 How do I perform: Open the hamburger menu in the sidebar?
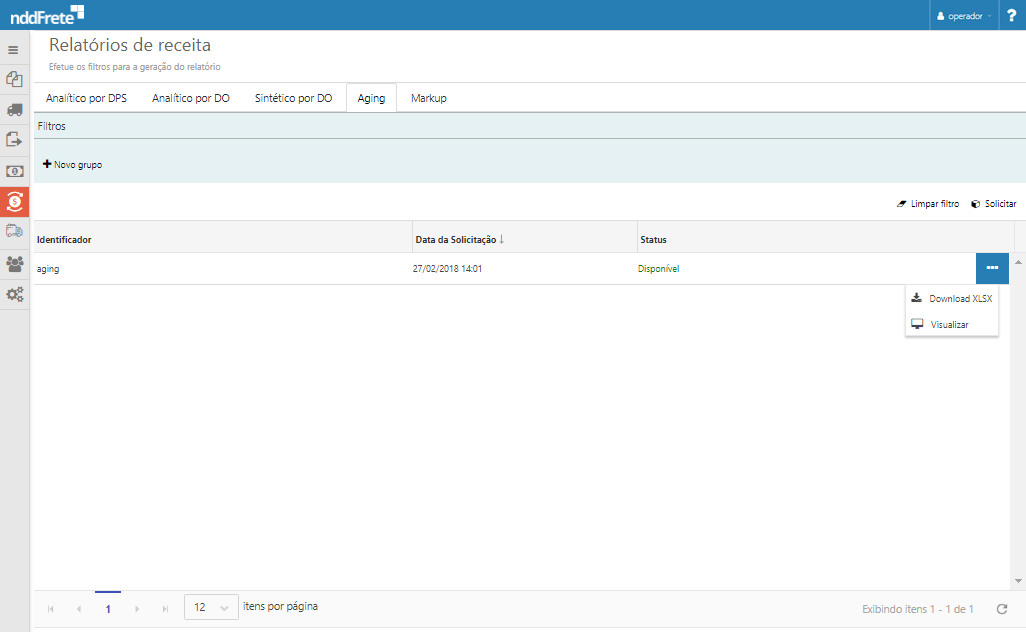[x=14, y=49]
